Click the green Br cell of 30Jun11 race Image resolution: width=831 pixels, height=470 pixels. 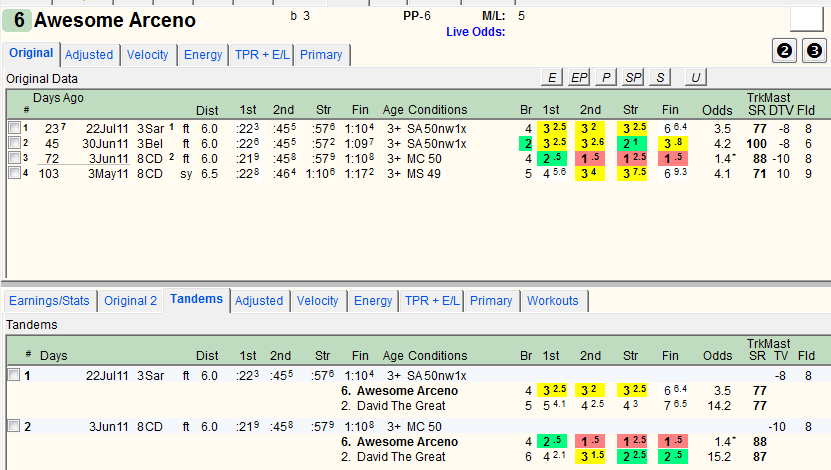[x=526, y=144]
